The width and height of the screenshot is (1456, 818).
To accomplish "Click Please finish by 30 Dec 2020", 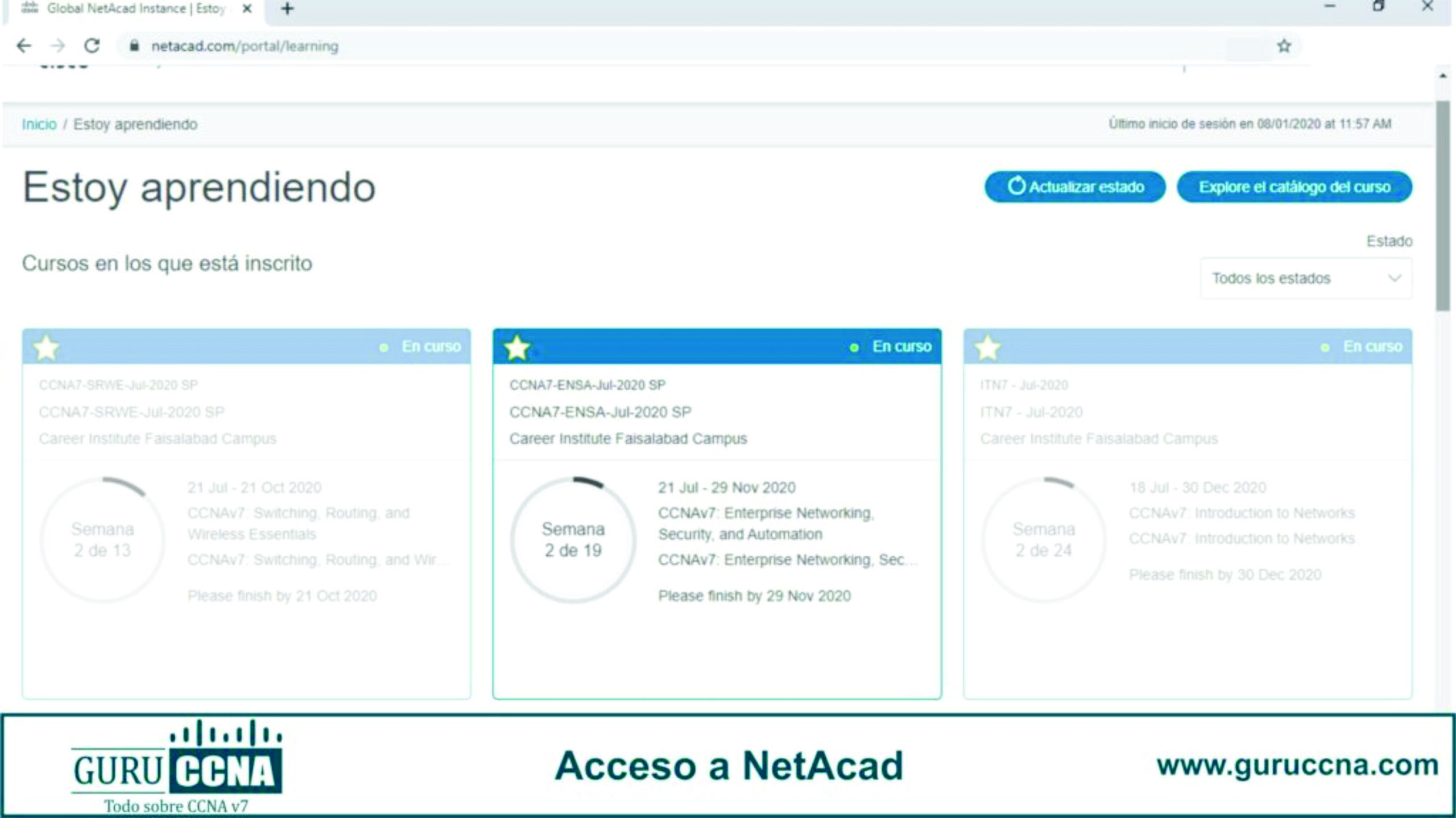I will click(x=1225, y=575).
